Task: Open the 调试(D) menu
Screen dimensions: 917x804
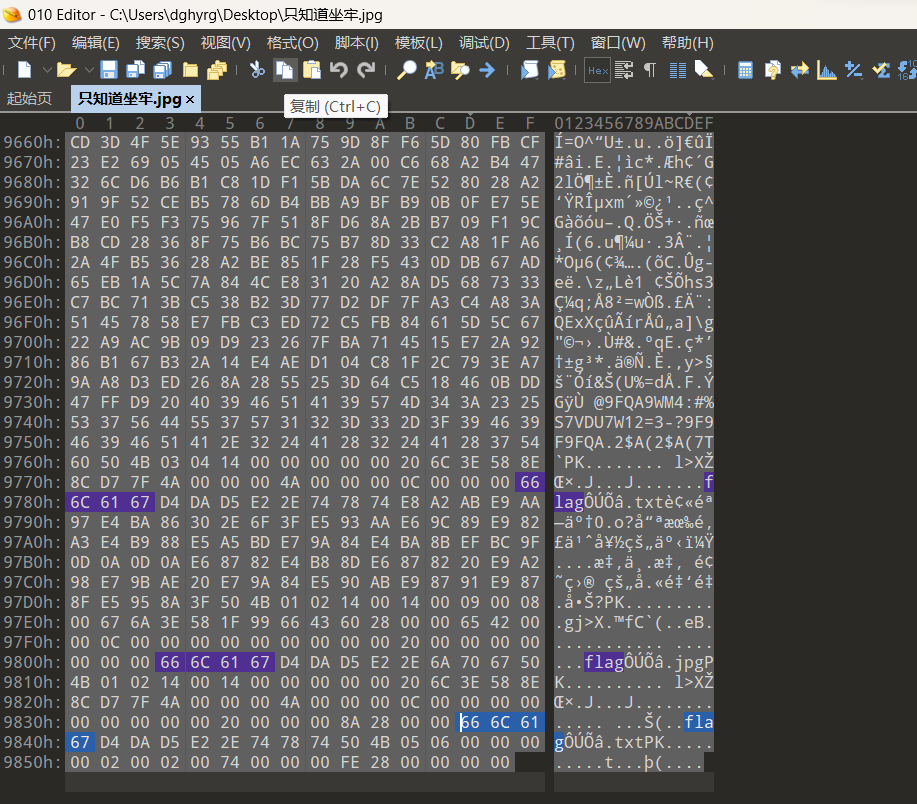Action: (x=484, y=43)
